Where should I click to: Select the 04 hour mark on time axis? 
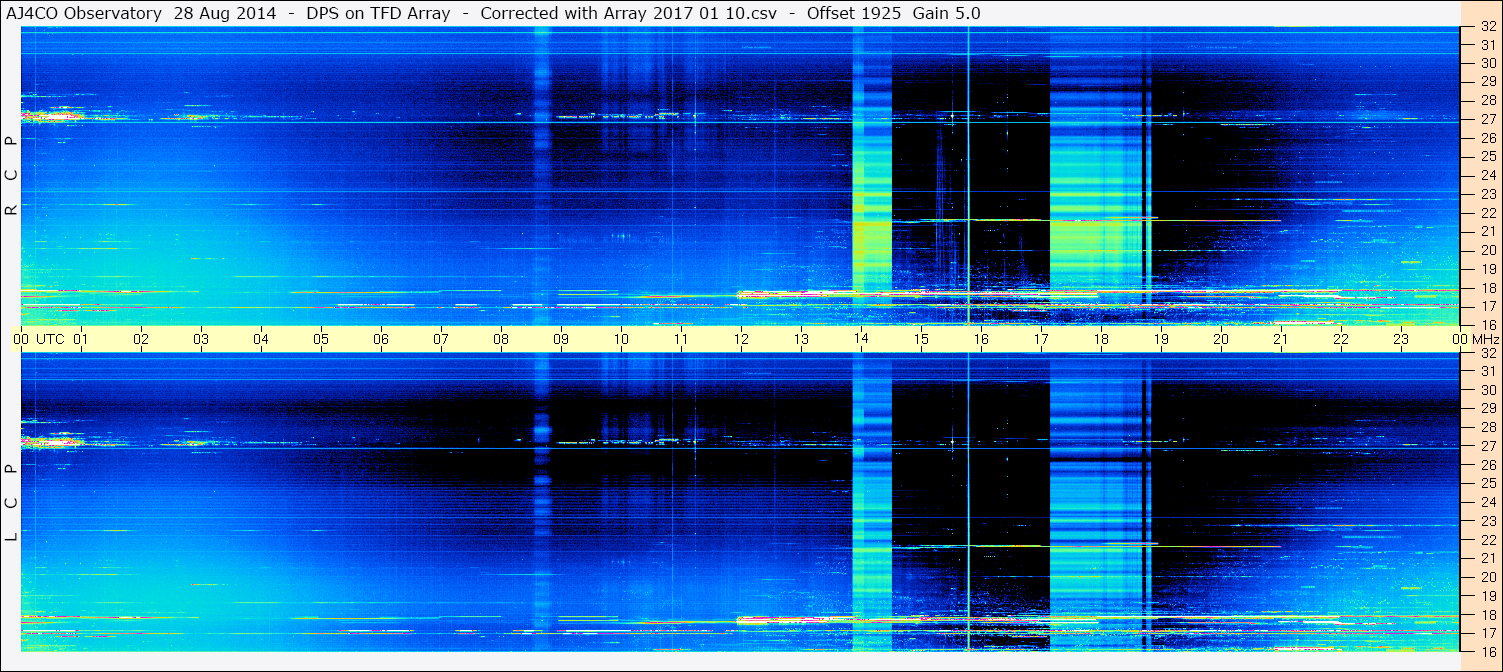[x=261, y=339]
